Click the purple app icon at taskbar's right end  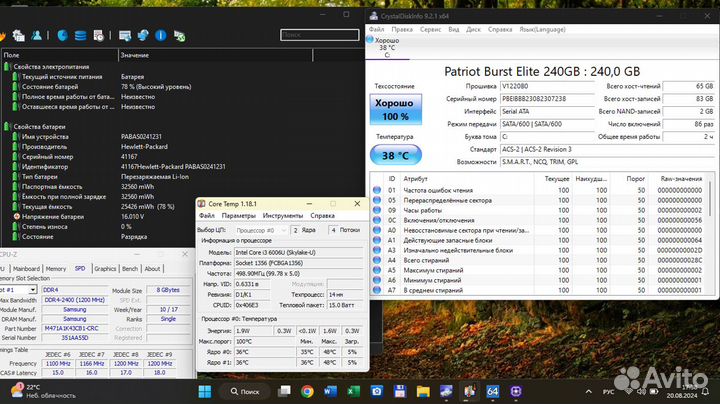click(x=516, y=391)
